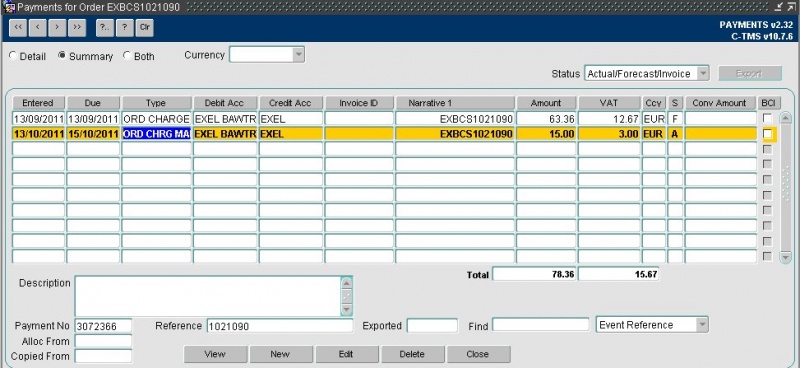The width and height of the screenshot is (800, 368).
Task: Click the View button
Action: tap(215, 354)
